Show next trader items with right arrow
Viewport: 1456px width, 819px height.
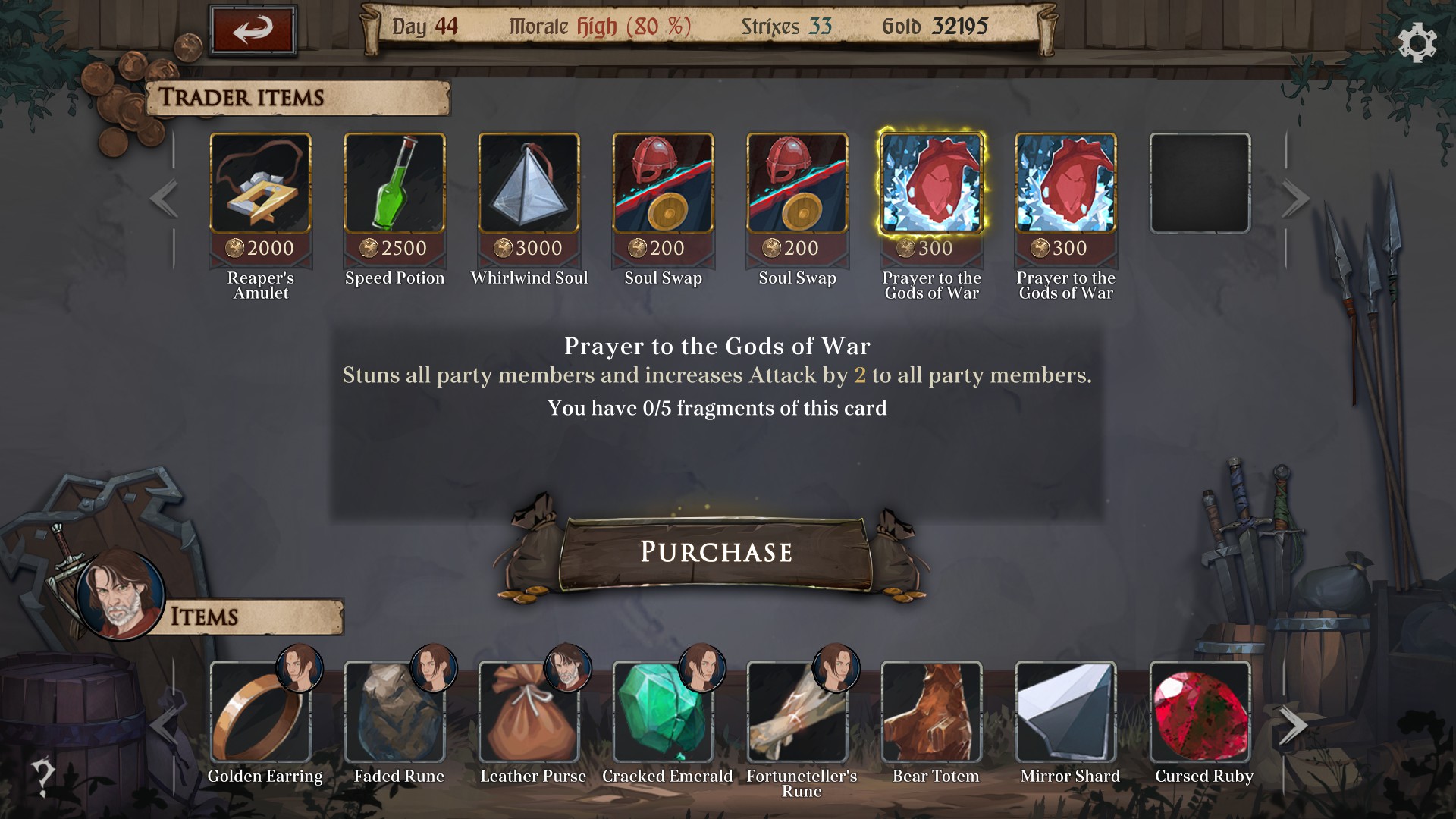tap(1295, 198)
